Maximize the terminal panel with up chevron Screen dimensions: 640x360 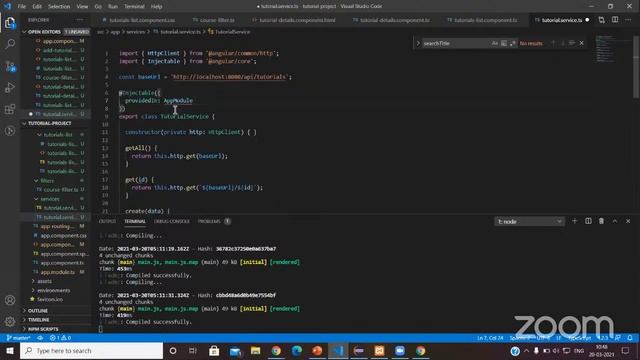(x=615, y=221)
